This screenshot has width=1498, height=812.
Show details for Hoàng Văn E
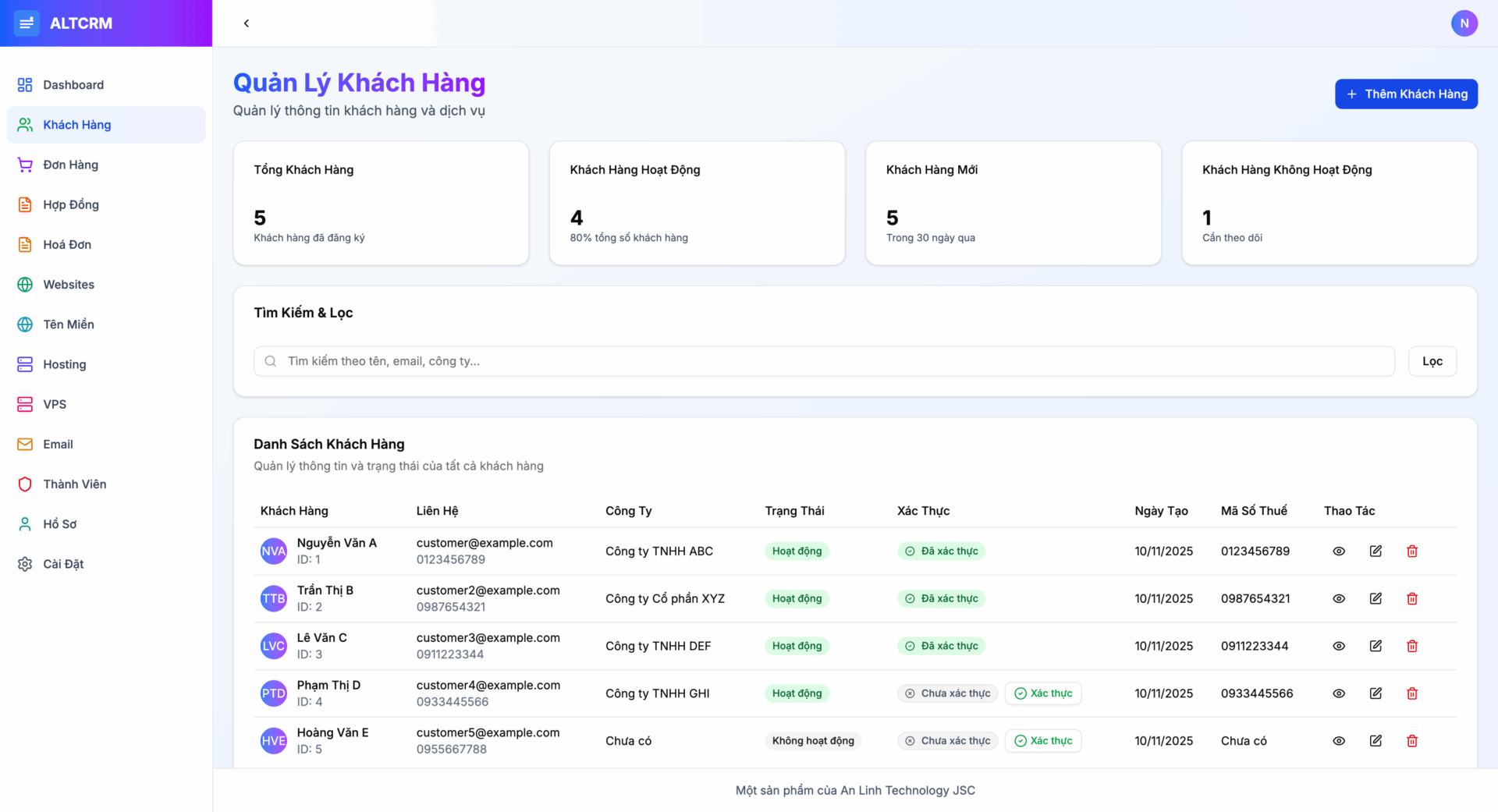pos(1339,740)
